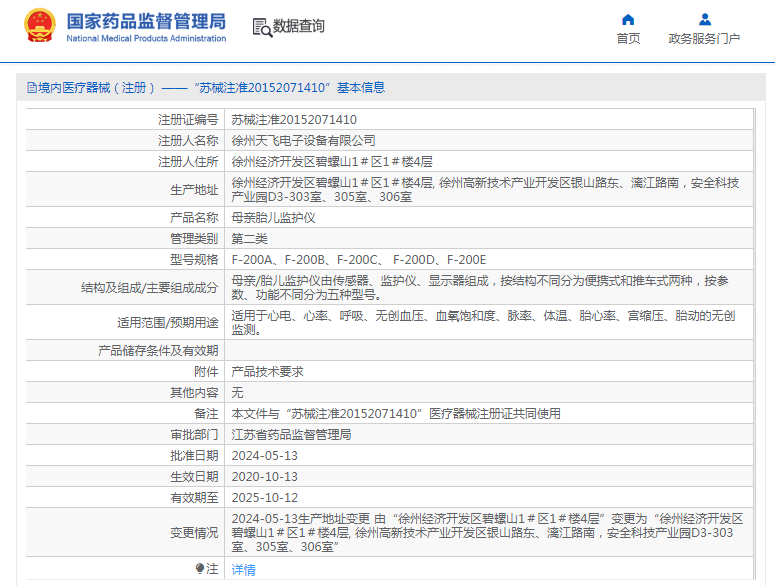
Task: Open 政务服务门户 portal link
Action: pos(704,39)
